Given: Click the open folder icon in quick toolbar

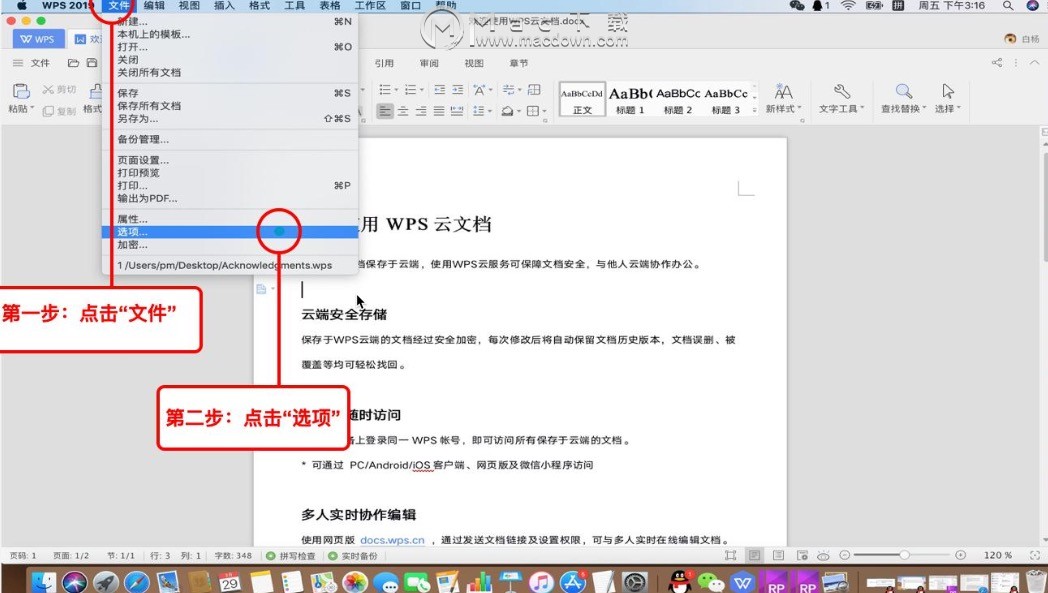Looking at the screenshot, I should point(74,63).
